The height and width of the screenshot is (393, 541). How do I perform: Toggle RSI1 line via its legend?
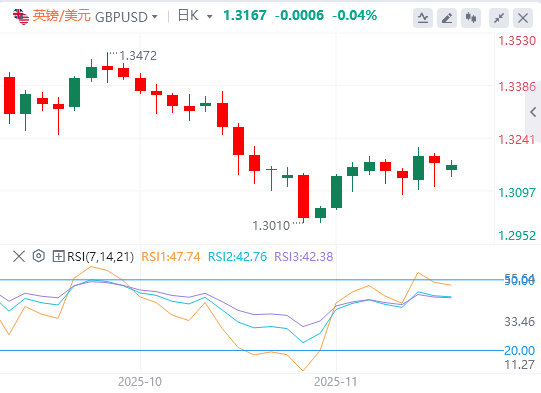coord(171,257)
